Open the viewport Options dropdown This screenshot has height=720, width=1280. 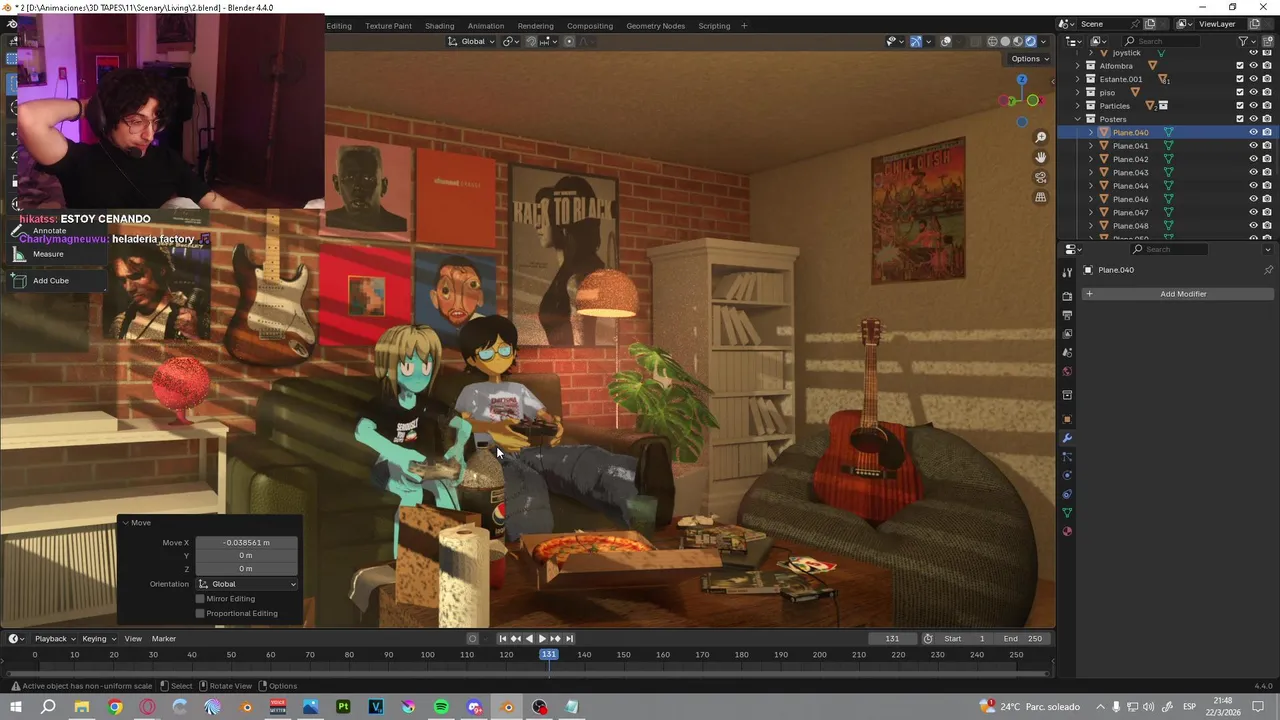(1029, 59)
